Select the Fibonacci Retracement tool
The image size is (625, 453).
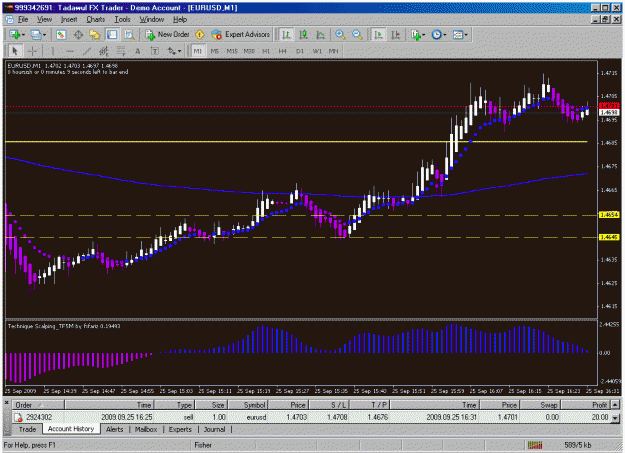[120, 51]
